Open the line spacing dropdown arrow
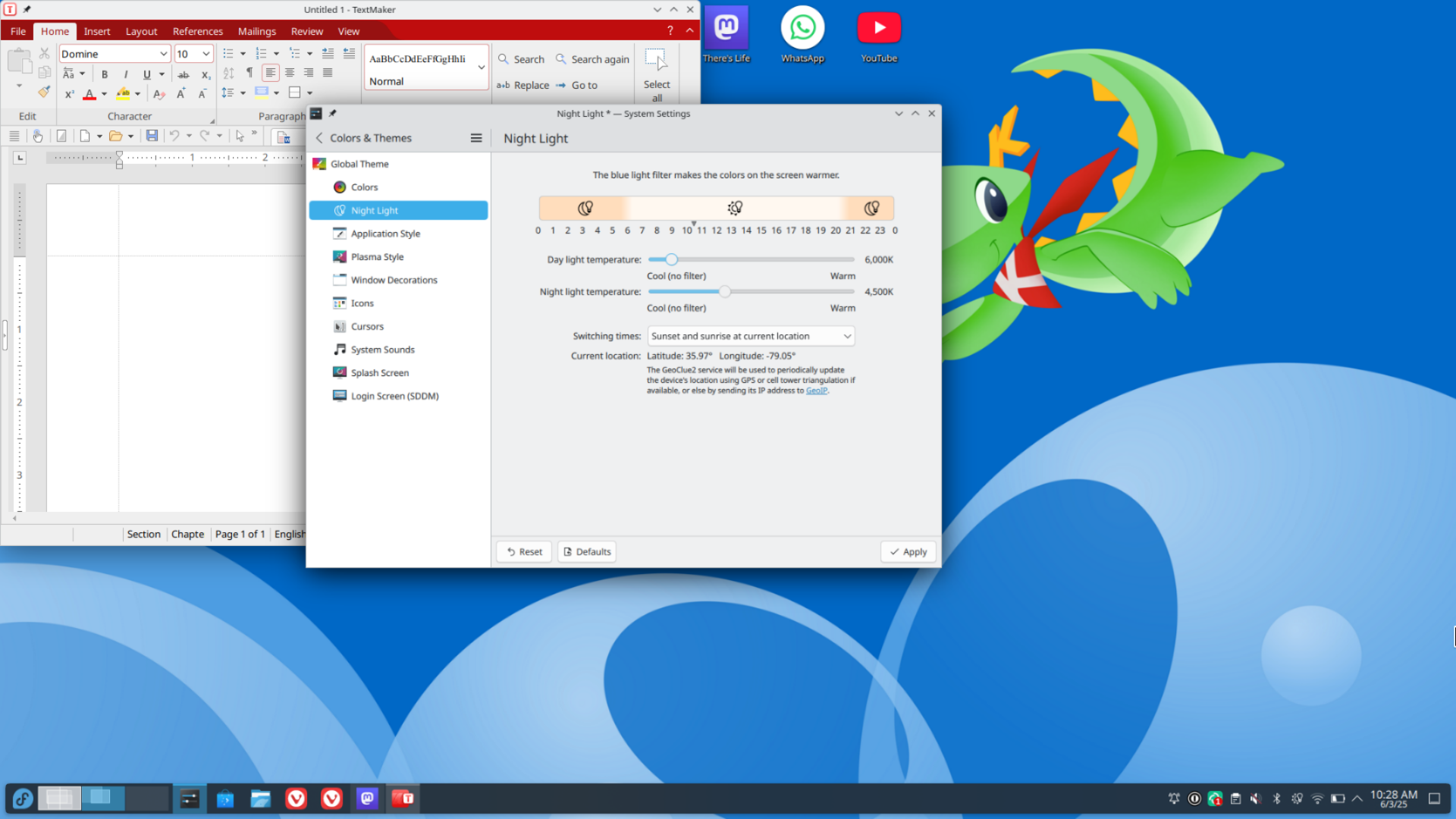The image size is (1456, 819). [x=243, y=93]
